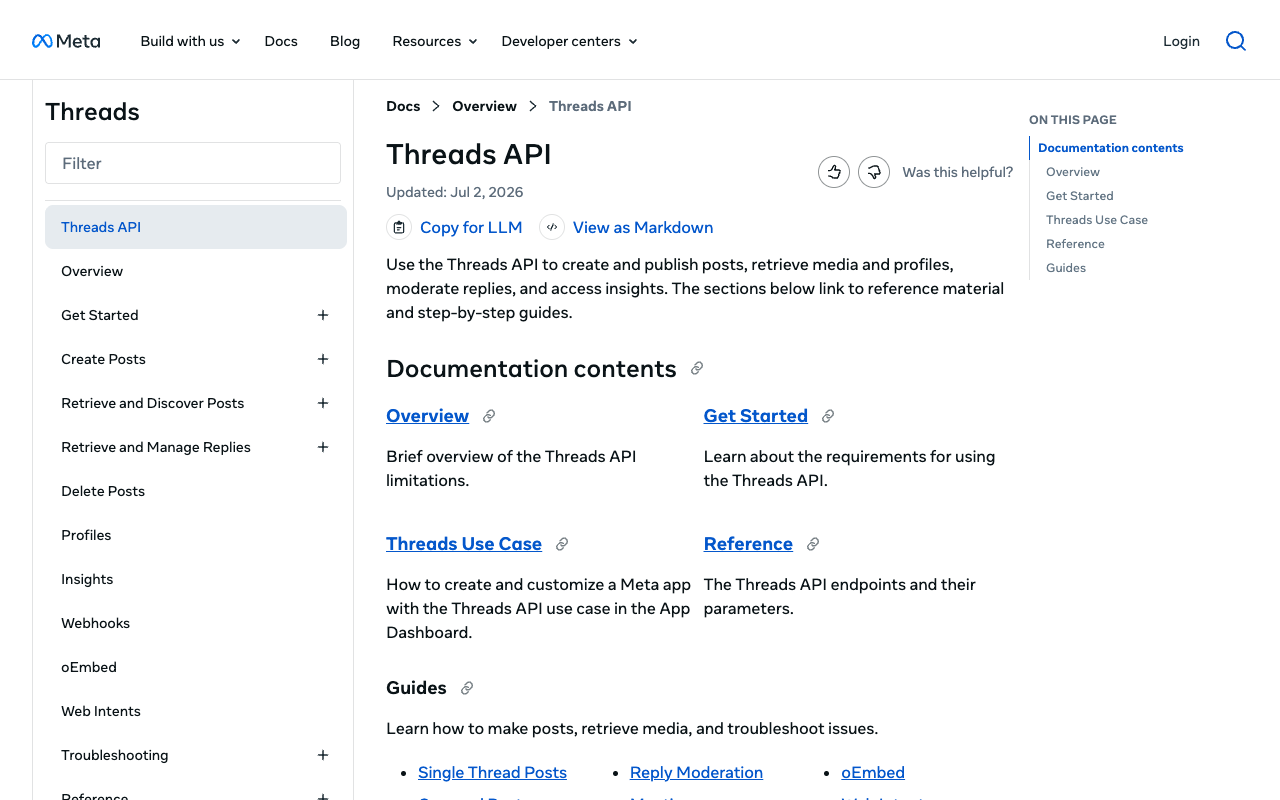This screenshot has height=800, width=1280.
Task: Select Webhooks in the sidebar
Action: pyautogui.click(x=196, y=623)
